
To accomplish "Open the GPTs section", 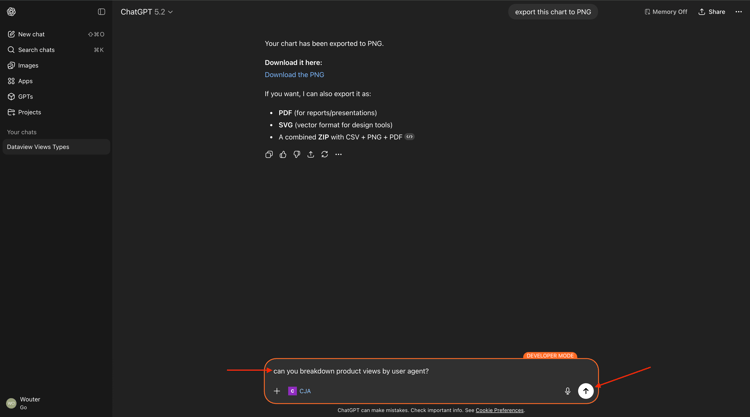I will click(x=56, y=97).
